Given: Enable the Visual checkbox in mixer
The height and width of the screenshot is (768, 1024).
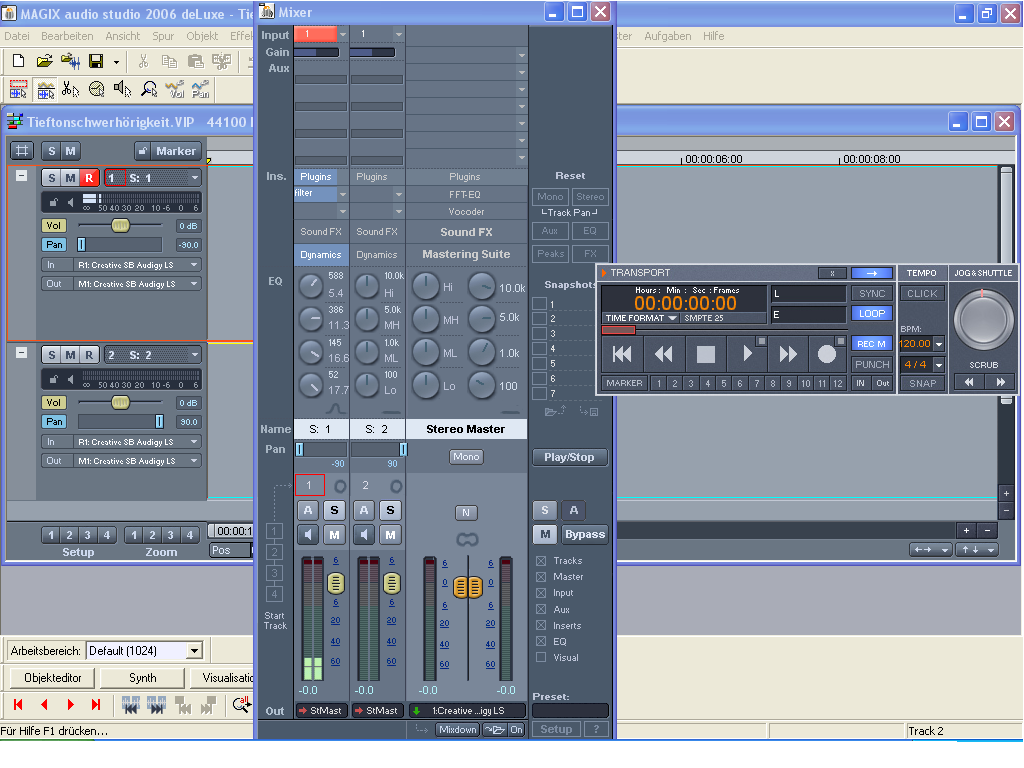Looking at the screenshot, I should click(x=541, y=657).
